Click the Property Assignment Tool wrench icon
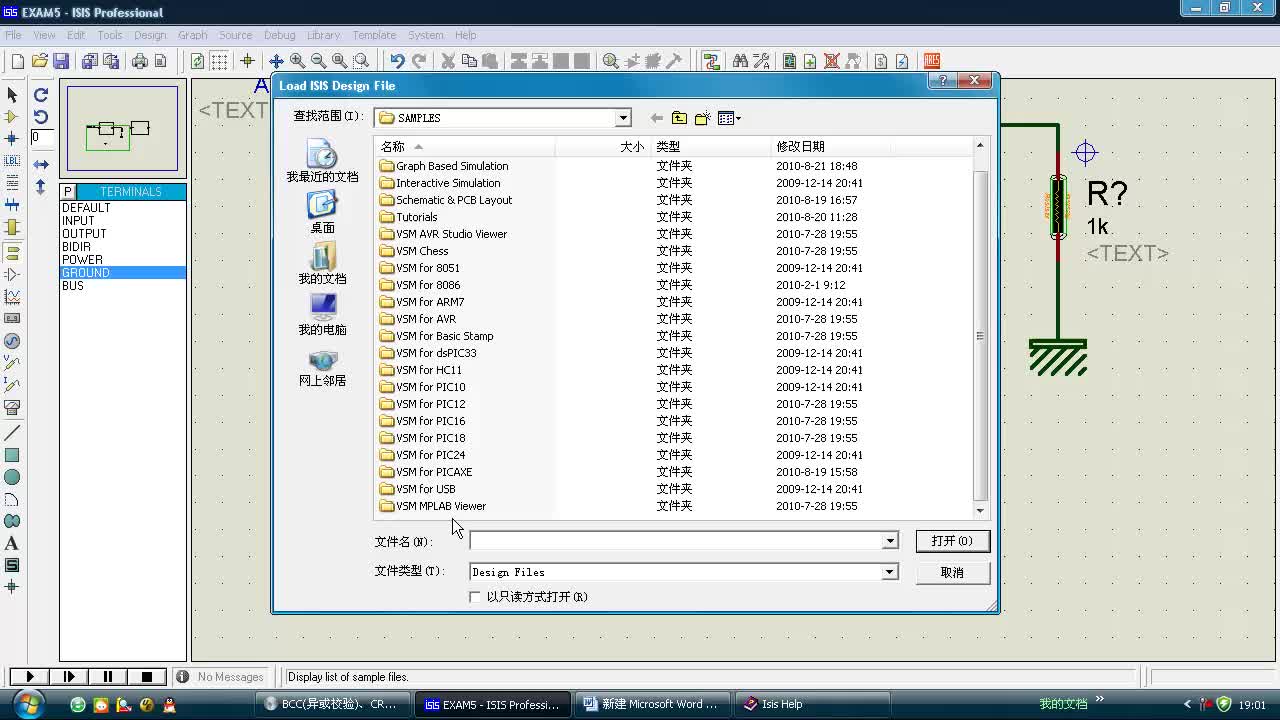Screen dimensions: 1280x720 pyautogui.click(x=761, y=61)
